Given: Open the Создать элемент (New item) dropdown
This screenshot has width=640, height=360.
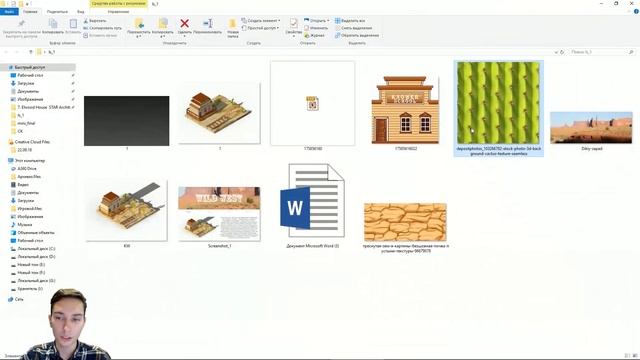Looking at the screenshot, I should pos(261,20).
